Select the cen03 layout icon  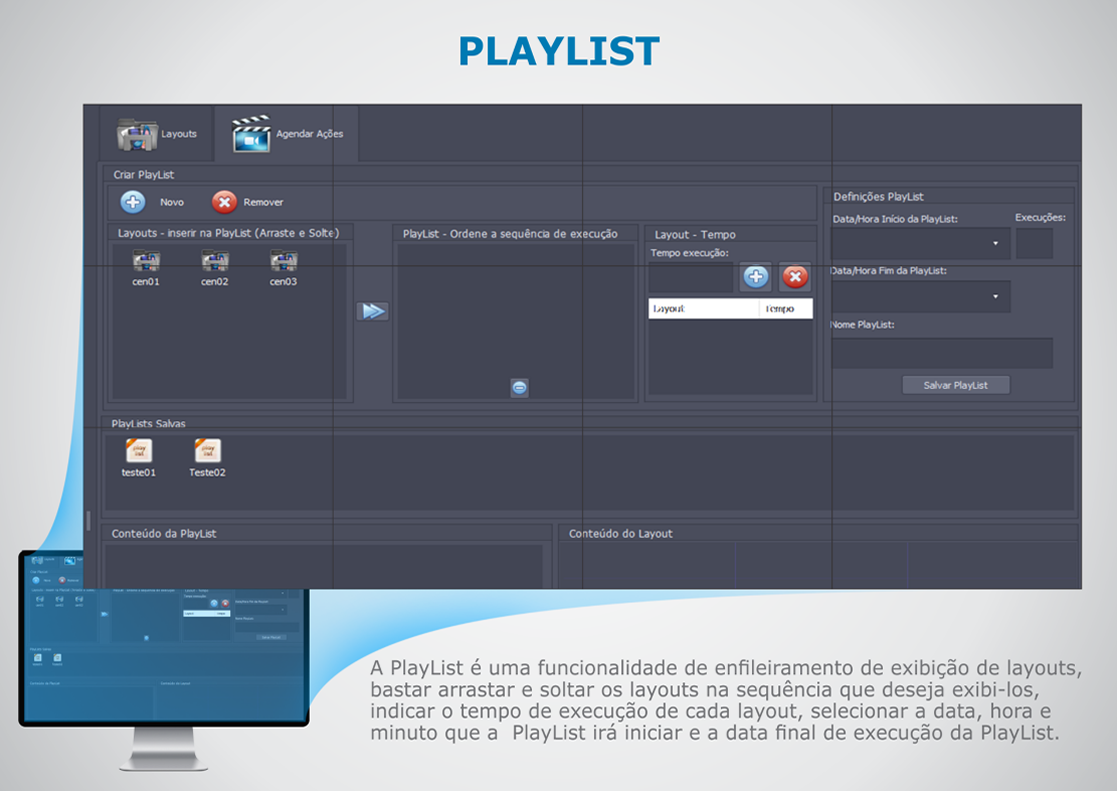pyautogui.click(x=284, y=262)
